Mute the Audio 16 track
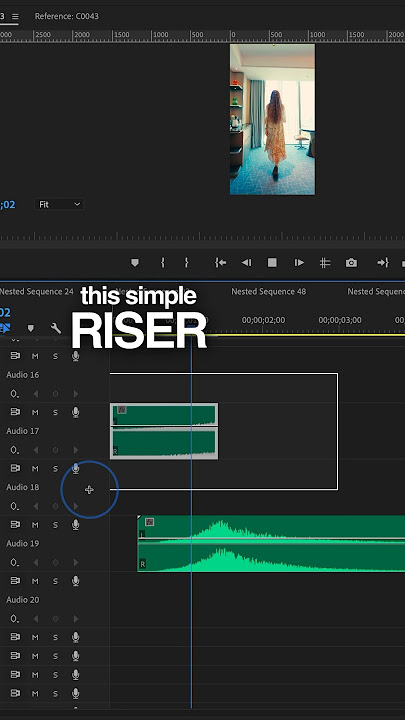This screenshot has width=405, height=720. coord(35,356)
